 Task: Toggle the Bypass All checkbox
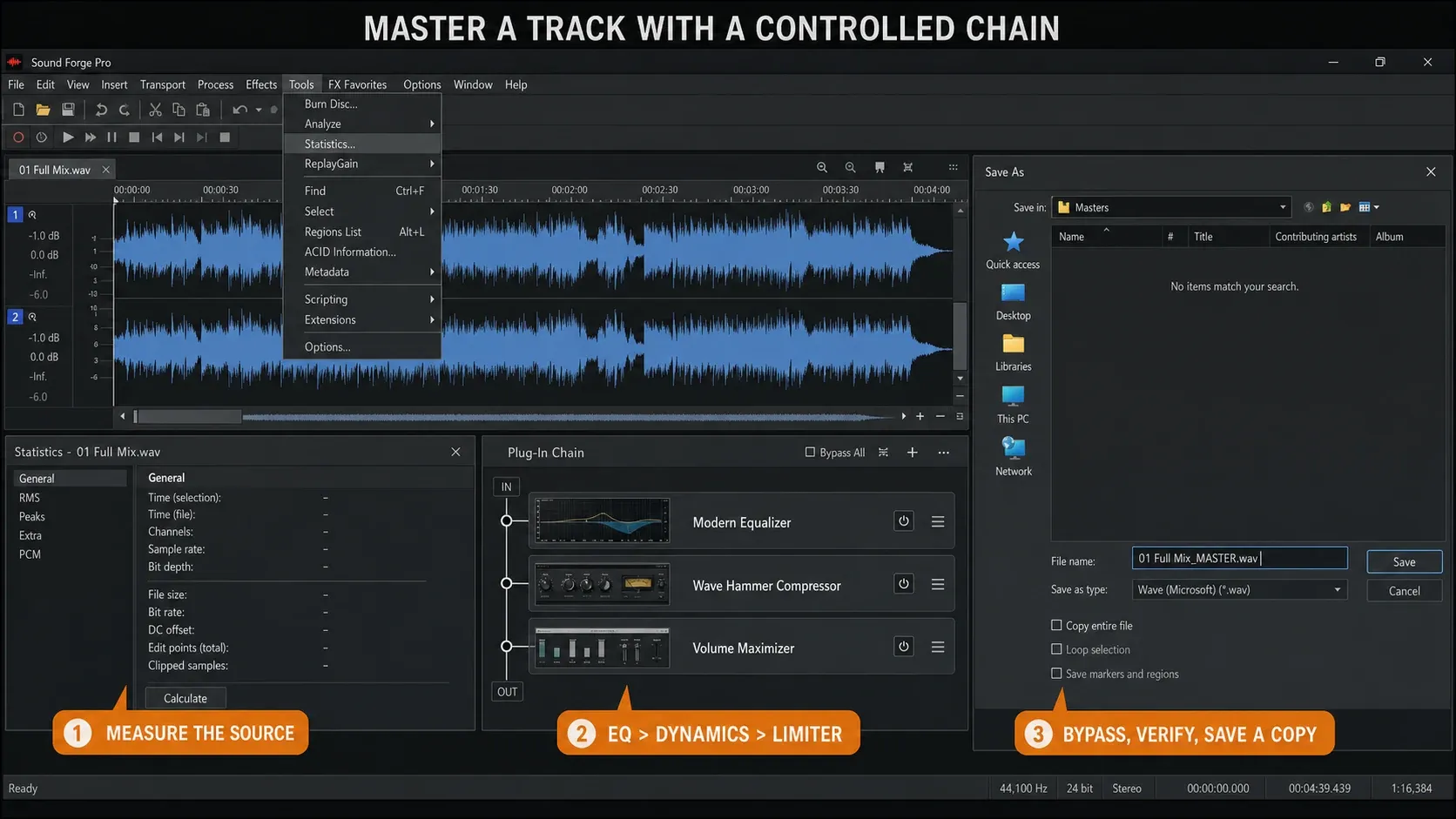click(810, 452)
